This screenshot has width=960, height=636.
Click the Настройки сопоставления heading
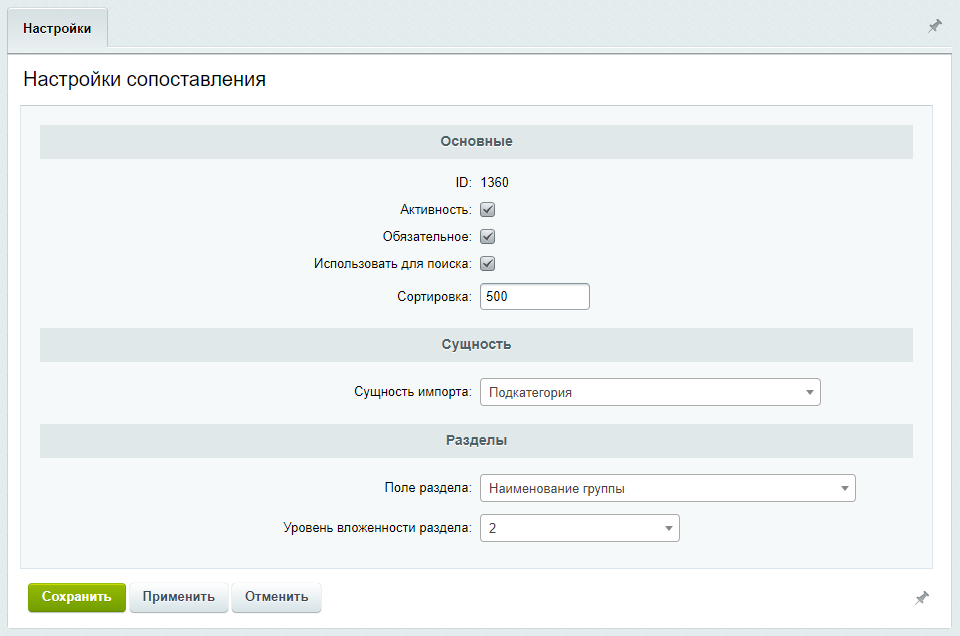144,79
